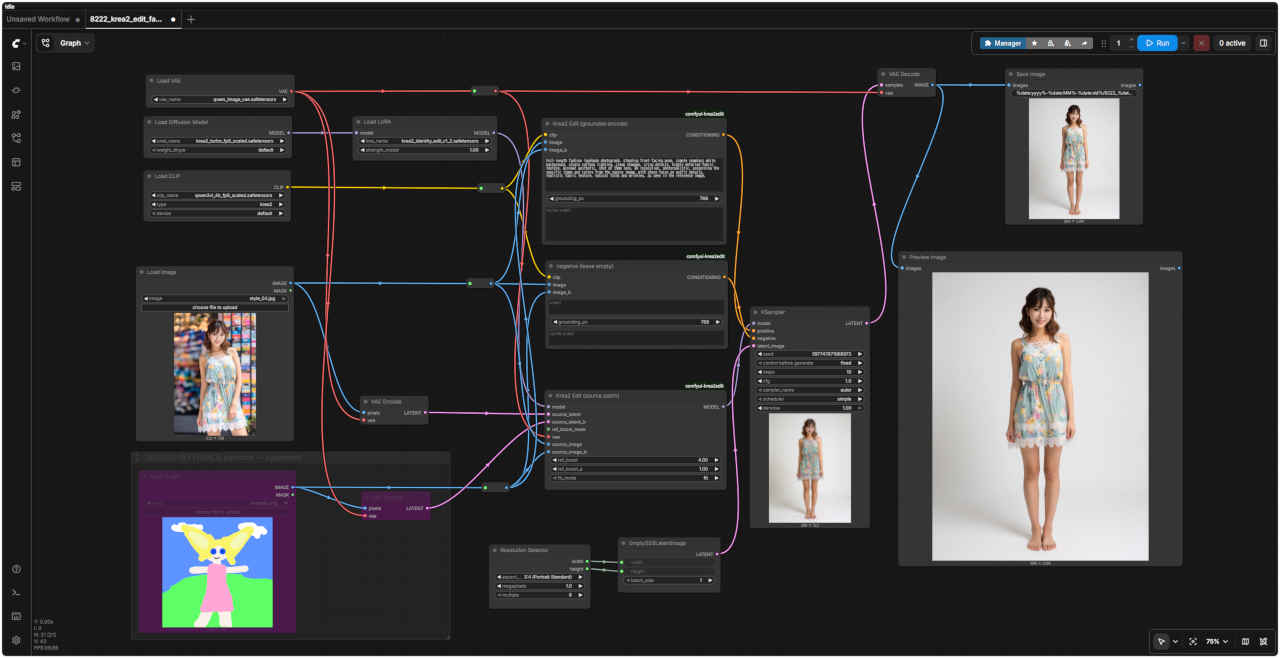Click the red cancel run button
Image resolution: width=1280 pixels, height=658 pixels.
coord(1201,43)
